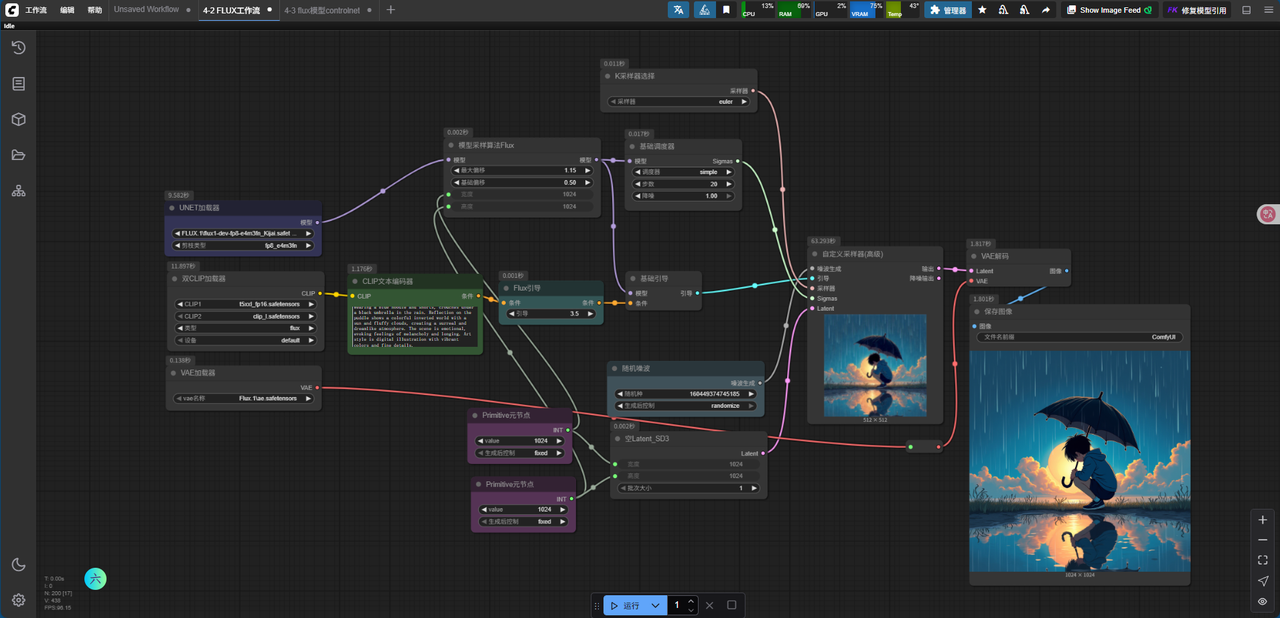This screenshot has height=618, width=1280.
Task: Open CLIP1 t5xxl_fp16 dropdown
Action: click(246, 304)
